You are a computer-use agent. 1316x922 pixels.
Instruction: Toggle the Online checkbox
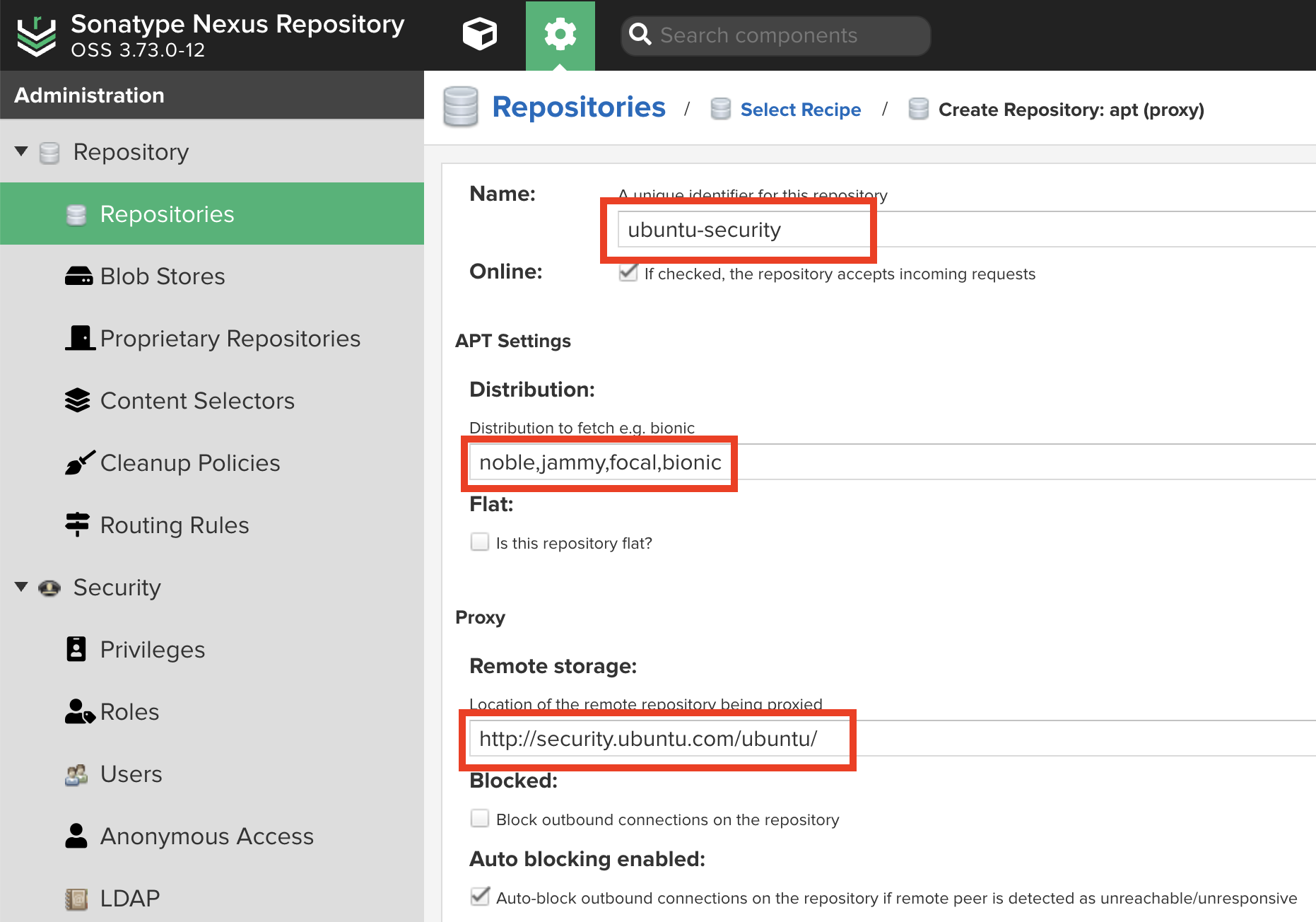tap(628, 273)
